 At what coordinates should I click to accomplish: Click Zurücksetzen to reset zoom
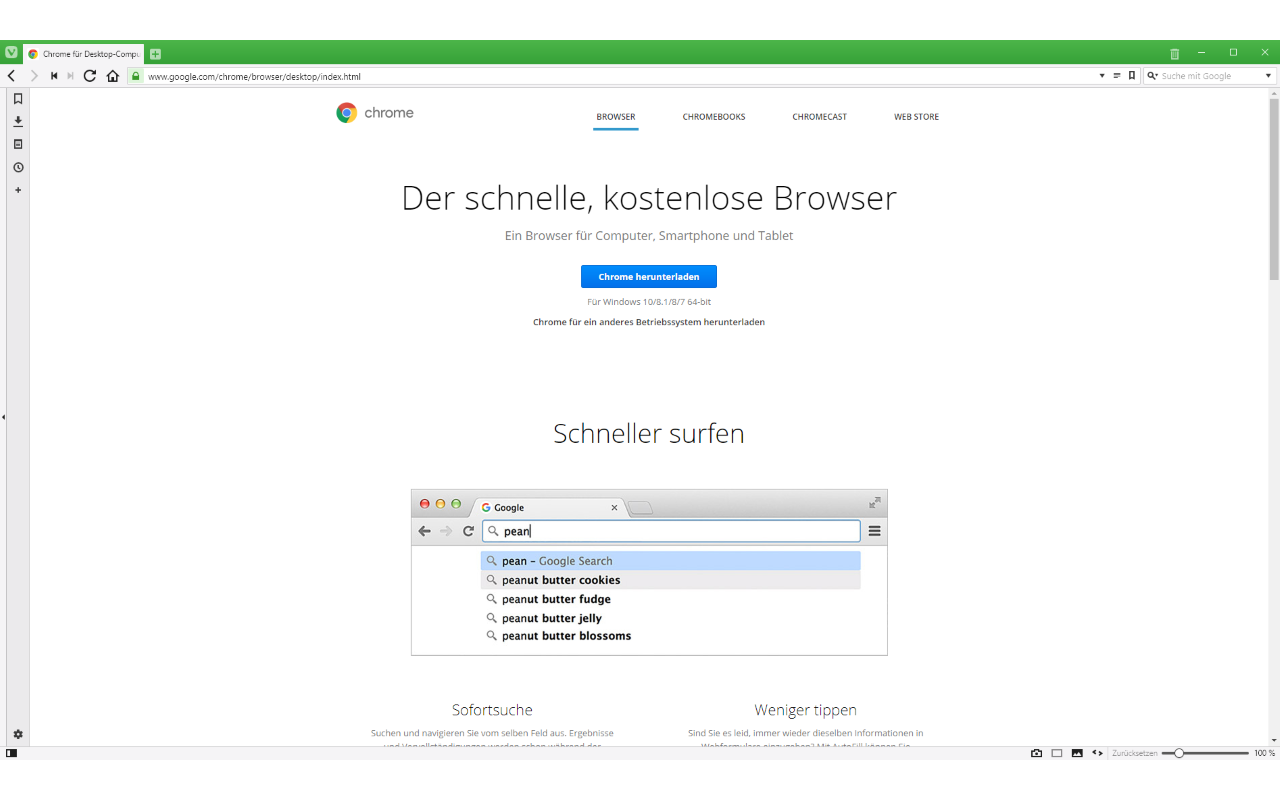pos(1135,753)
